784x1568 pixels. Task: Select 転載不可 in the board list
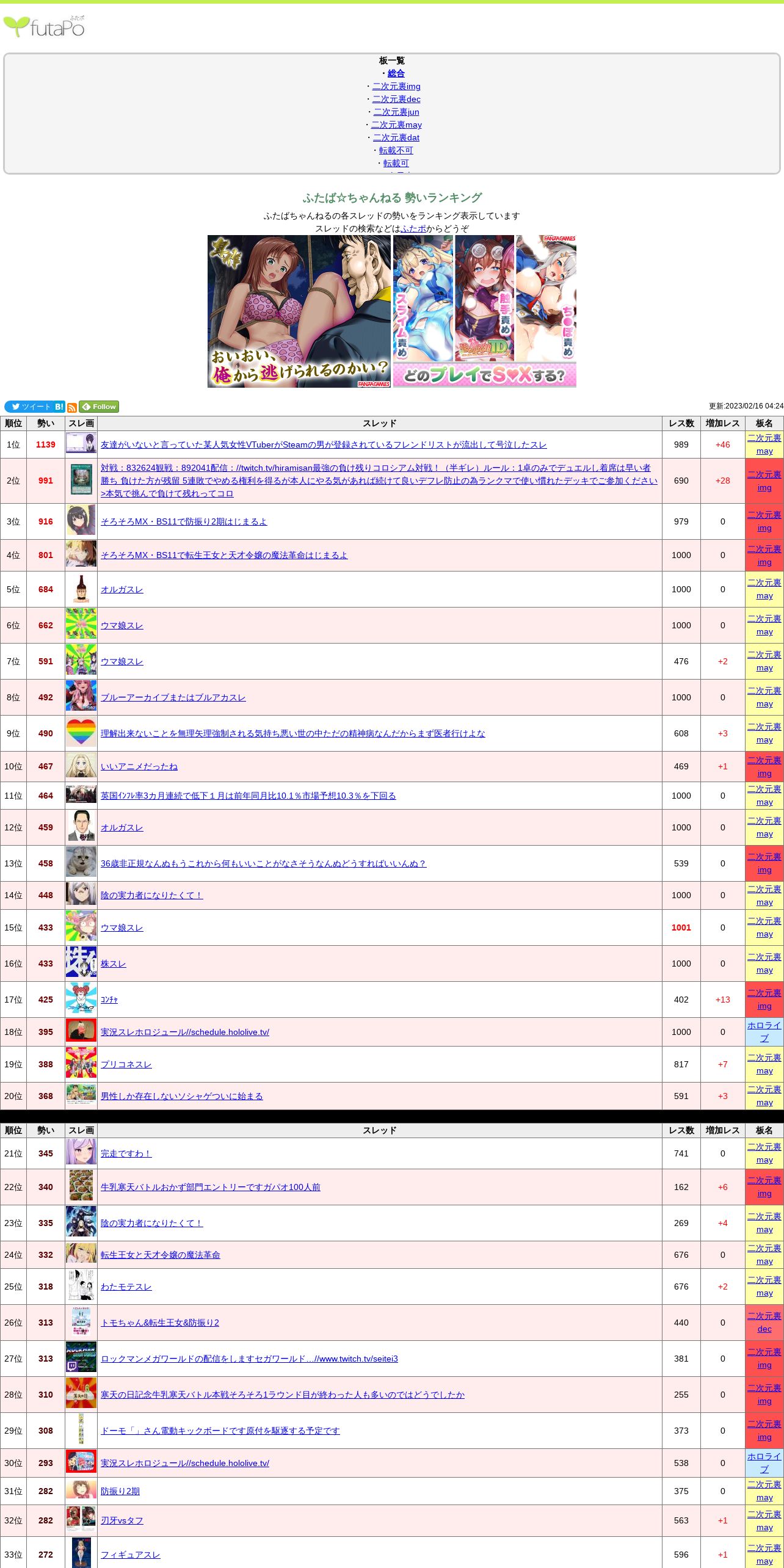tap(396, 150)
